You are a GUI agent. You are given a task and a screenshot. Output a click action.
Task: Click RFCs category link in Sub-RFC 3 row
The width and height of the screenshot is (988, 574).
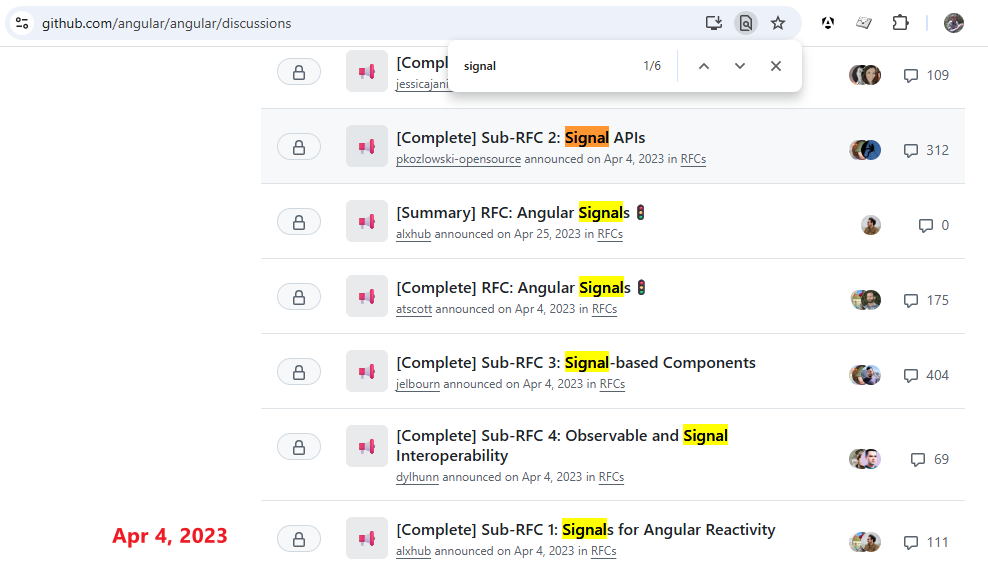click(x=612, y=384)
